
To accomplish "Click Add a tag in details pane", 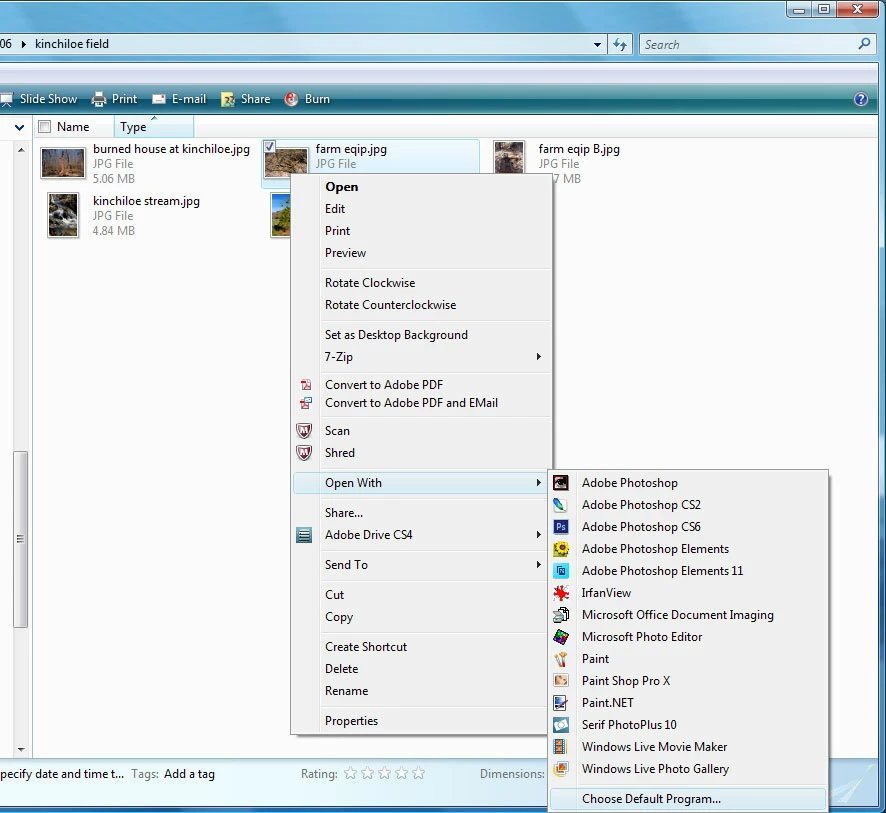I will point(189,774).
